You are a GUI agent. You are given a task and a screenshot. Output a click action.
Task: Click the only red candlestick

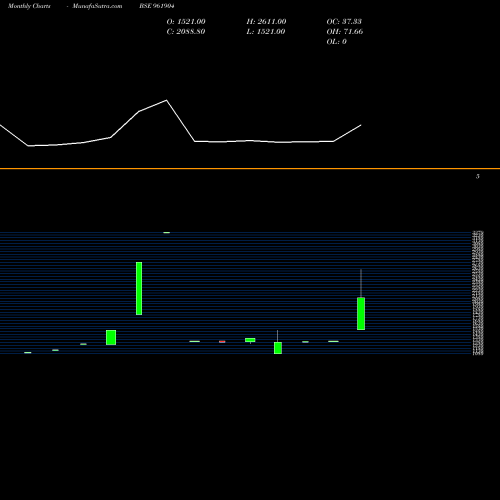coord(222,342)
